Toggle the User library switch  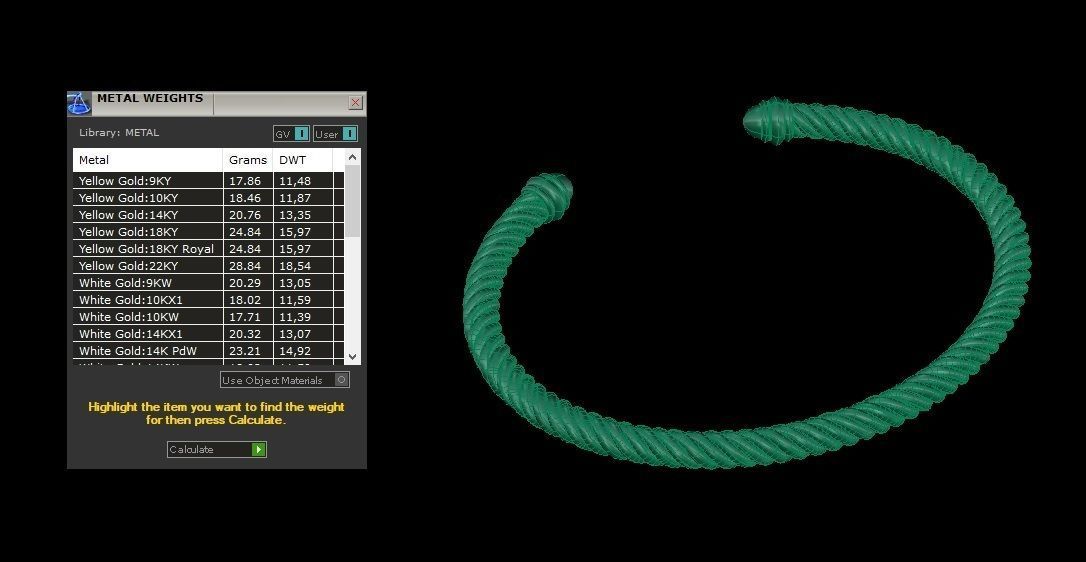click(335, 134)
